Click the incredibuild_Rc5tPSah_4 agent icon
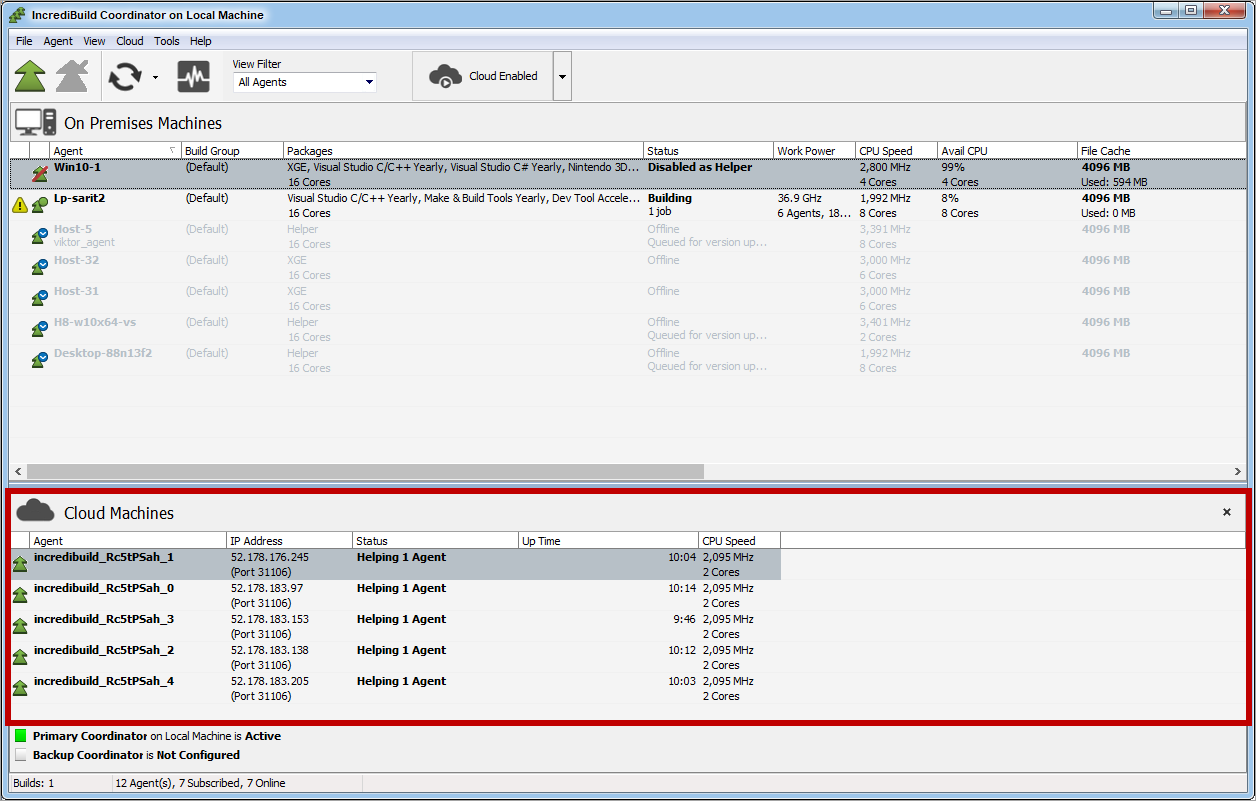 [x=20, y=688]
